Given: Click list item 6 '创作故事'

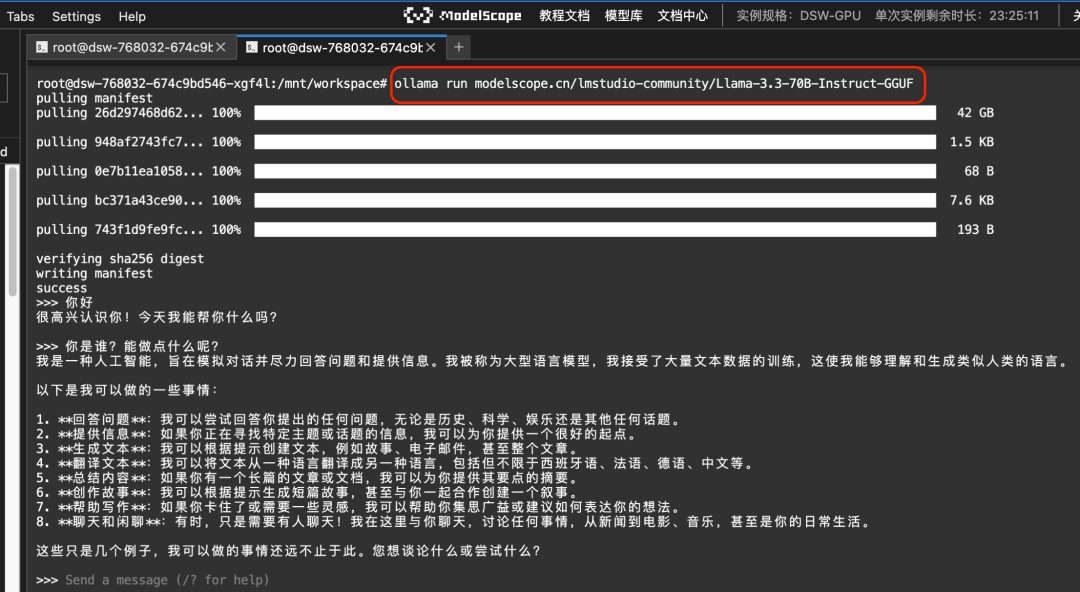Looking at the screenshot, I should click(x=308, y=493).
